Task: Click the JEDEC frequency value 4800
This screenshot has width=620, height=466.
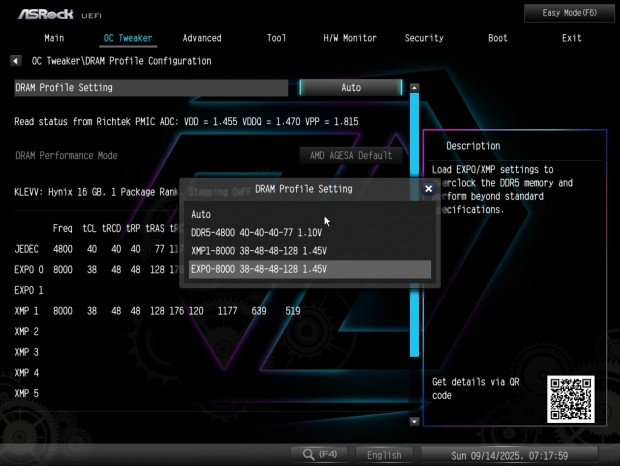Action: pos(63,249)
